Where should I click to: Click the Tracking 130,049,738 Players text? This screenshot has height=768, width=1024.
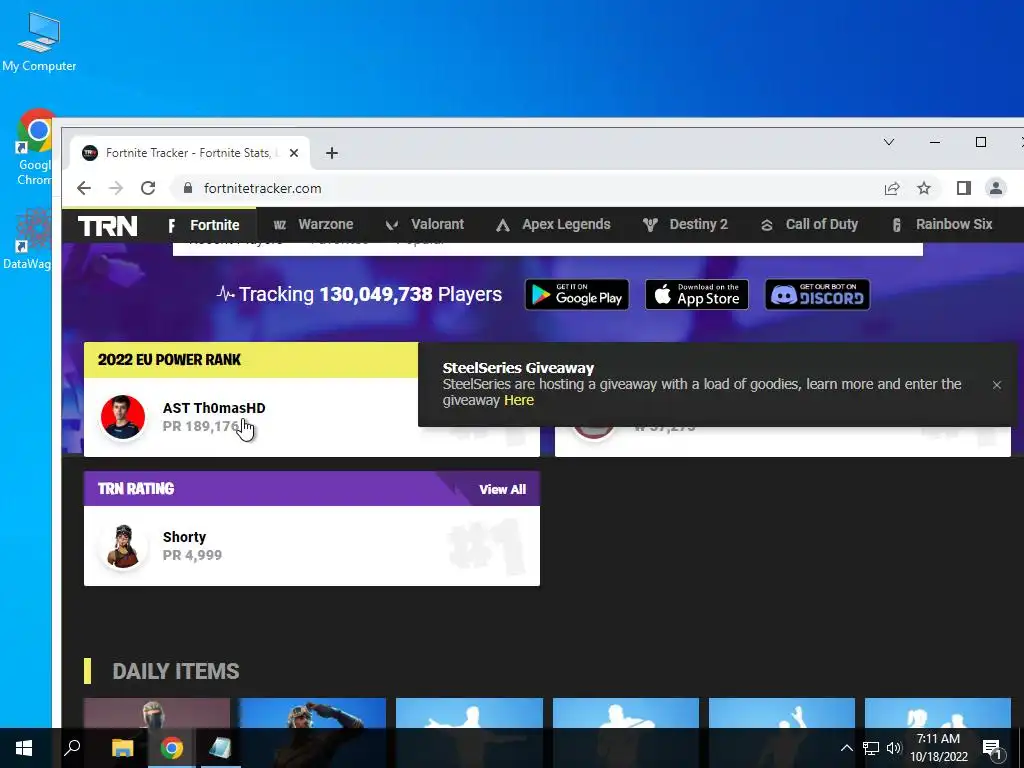(x=359, y=295)
